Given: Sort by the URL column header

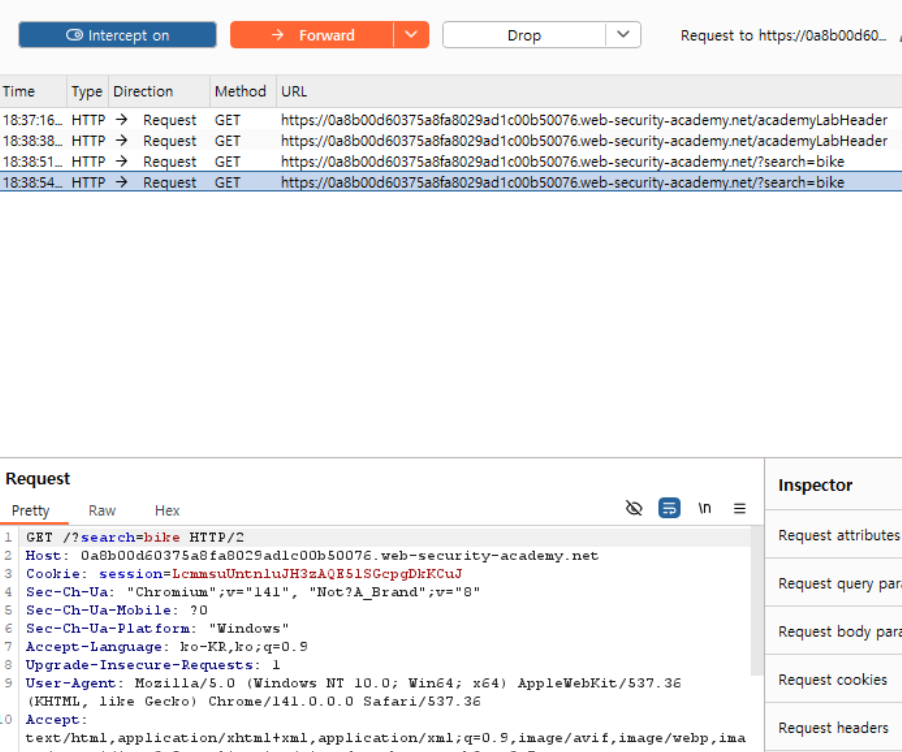Looking at the screenshot, I should [x=589, y=91].
